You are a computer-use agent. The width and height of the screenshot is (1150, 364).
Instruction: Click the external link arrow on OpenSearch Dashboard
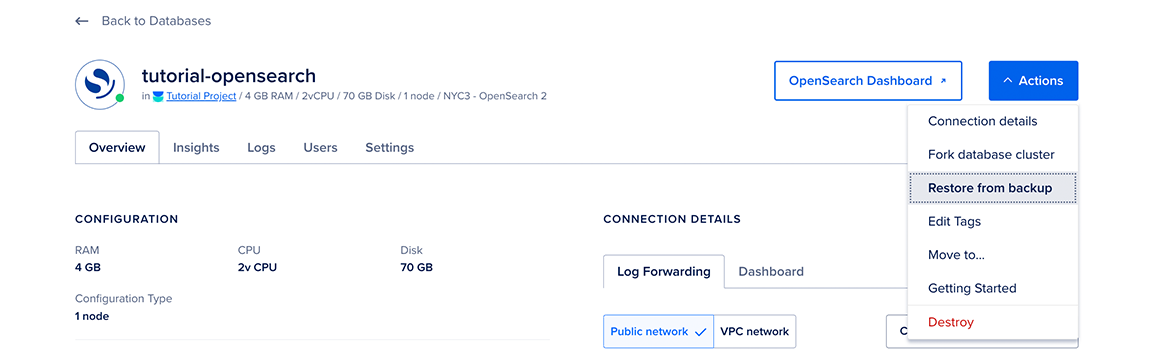(x=943, y=81)
